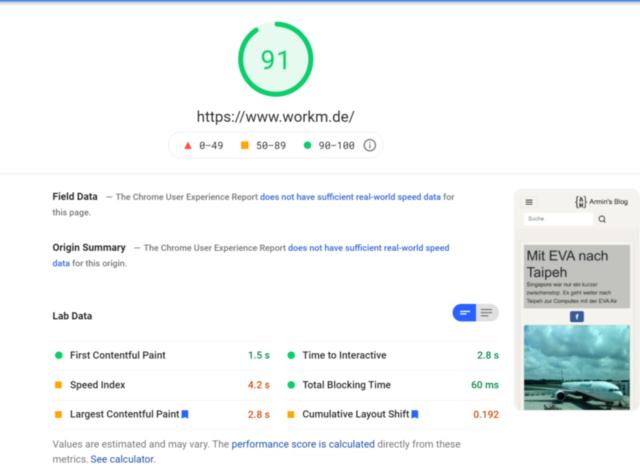The height and width of the screenshot is (474, 640).
Task: Click the Largest Contentful Paint label
Action: point(124,414)
